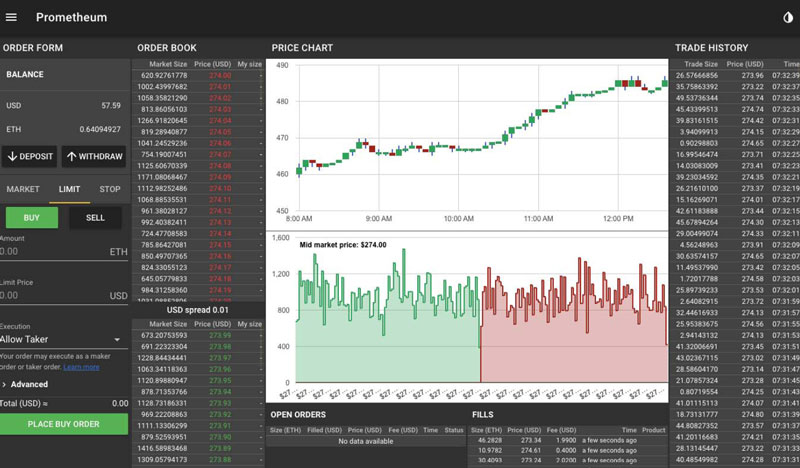Image resolution: width=800 pixels, height=468 pixels.
Task: Switch to the Stop order tab
Action: [x=110, y=189]
